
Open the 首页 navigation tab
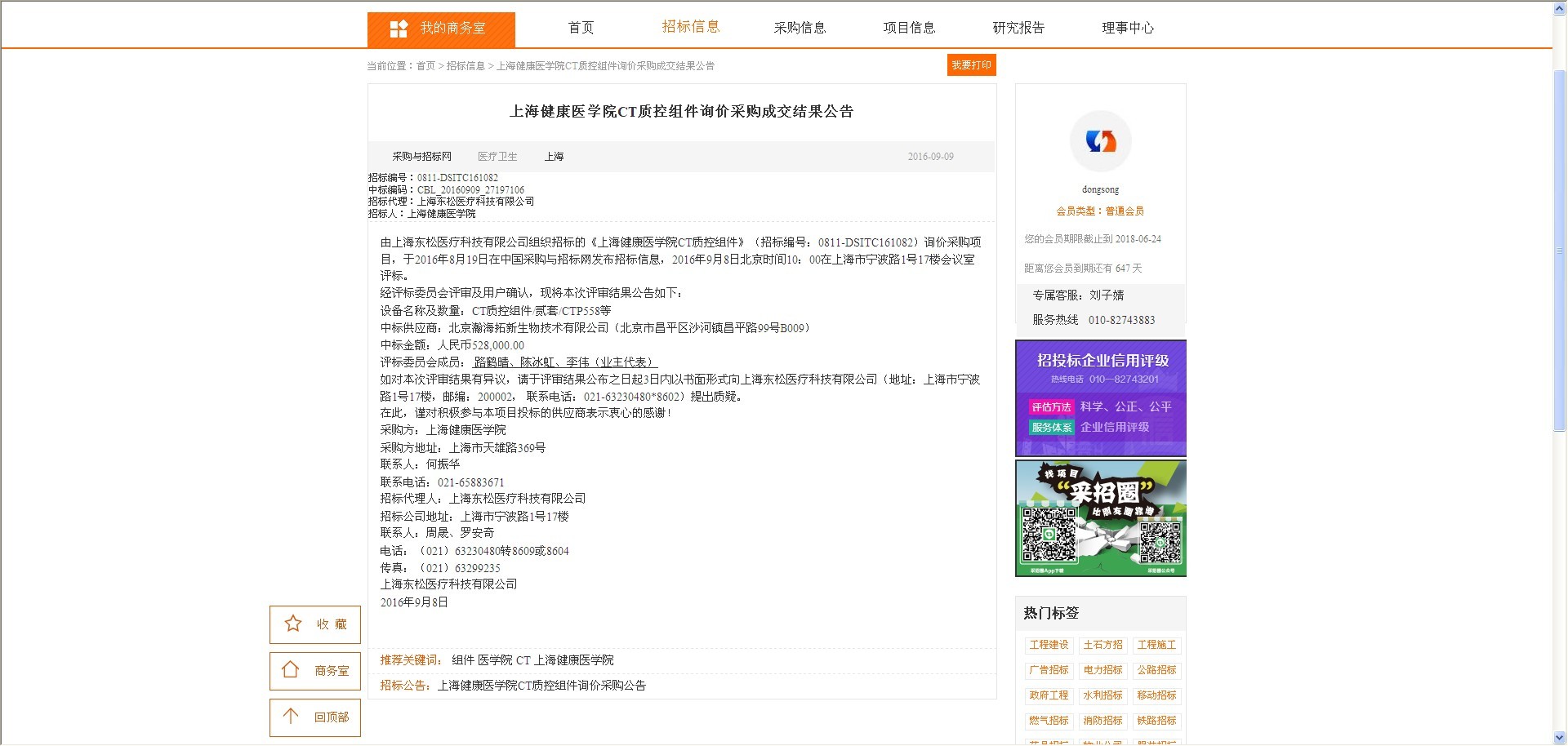(581, 28)
